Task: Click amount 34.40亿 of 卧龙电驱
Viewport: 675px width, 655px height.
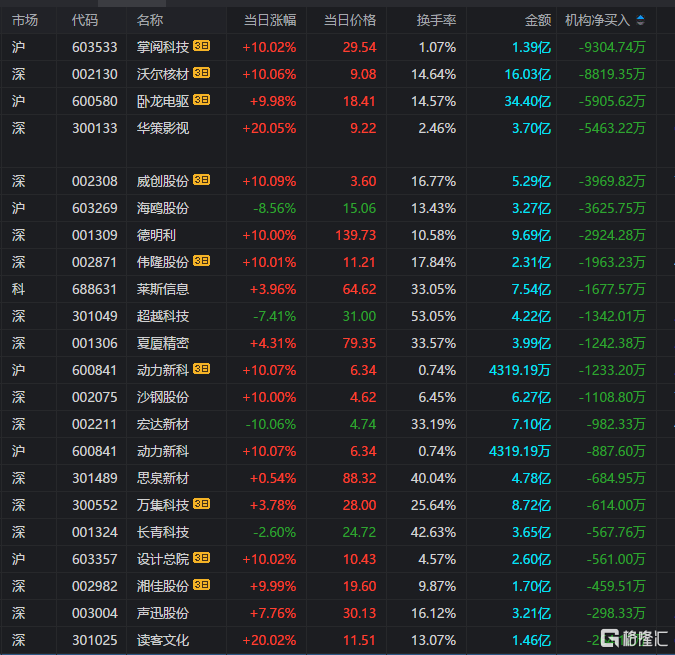Action: click(x=528, y=101)
